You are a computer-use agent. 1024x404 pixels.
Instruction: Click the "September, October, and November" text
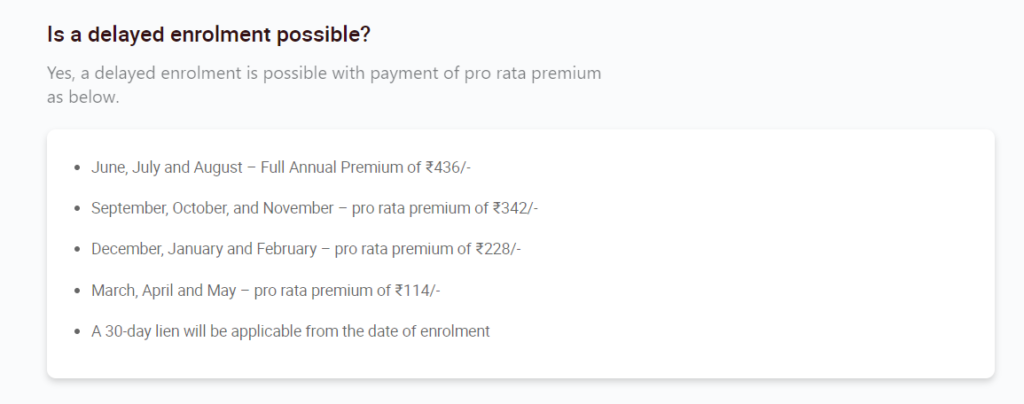click(x=212, y=208)
